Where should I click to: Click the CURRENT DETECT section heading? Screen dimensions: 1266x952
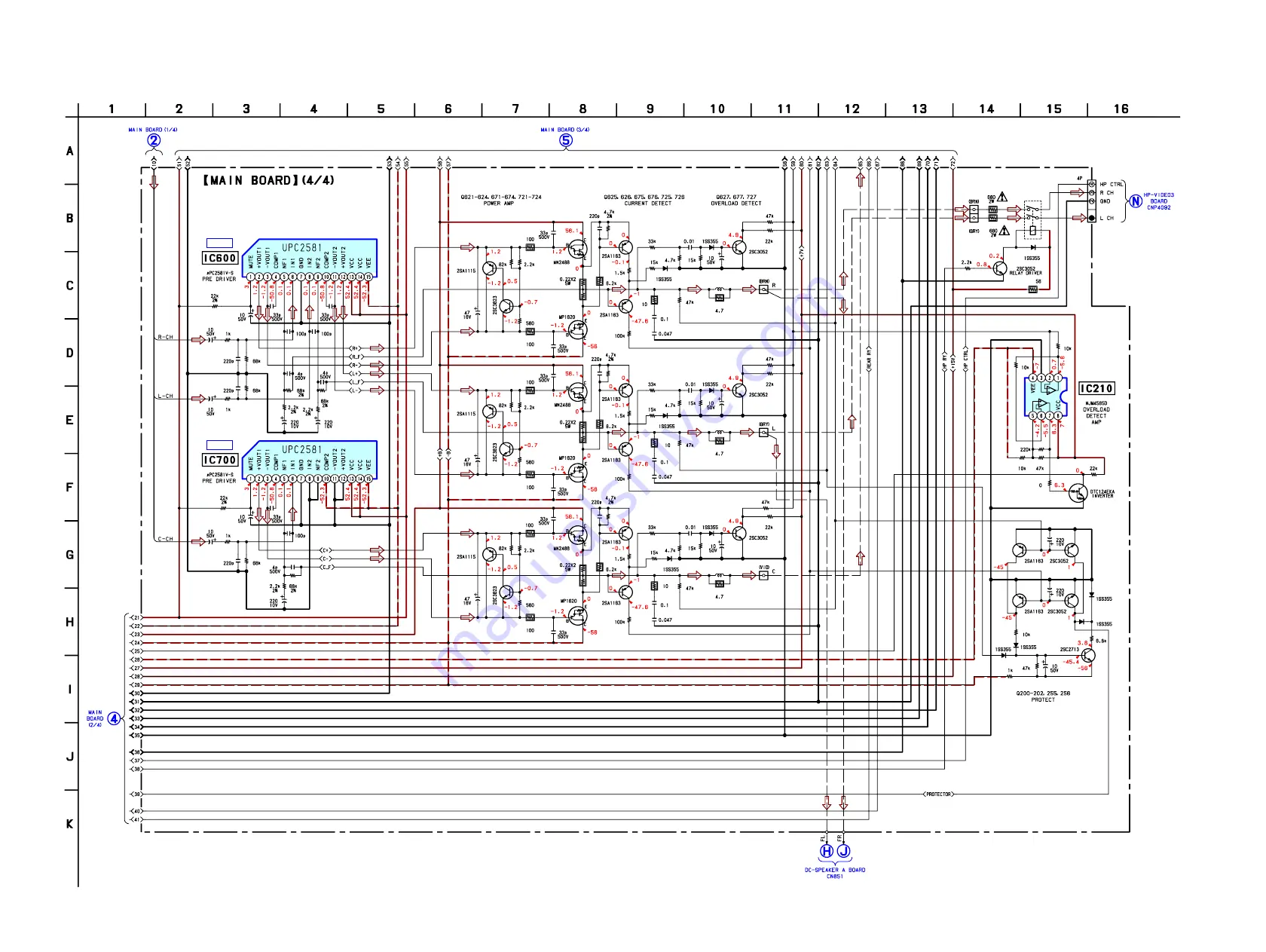point(647,204)
